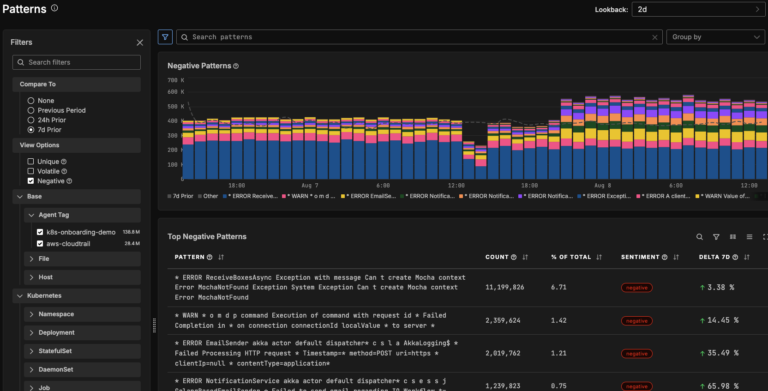Collapse the Agent Tag section
The image size is (768, 391).
point(82,215)
